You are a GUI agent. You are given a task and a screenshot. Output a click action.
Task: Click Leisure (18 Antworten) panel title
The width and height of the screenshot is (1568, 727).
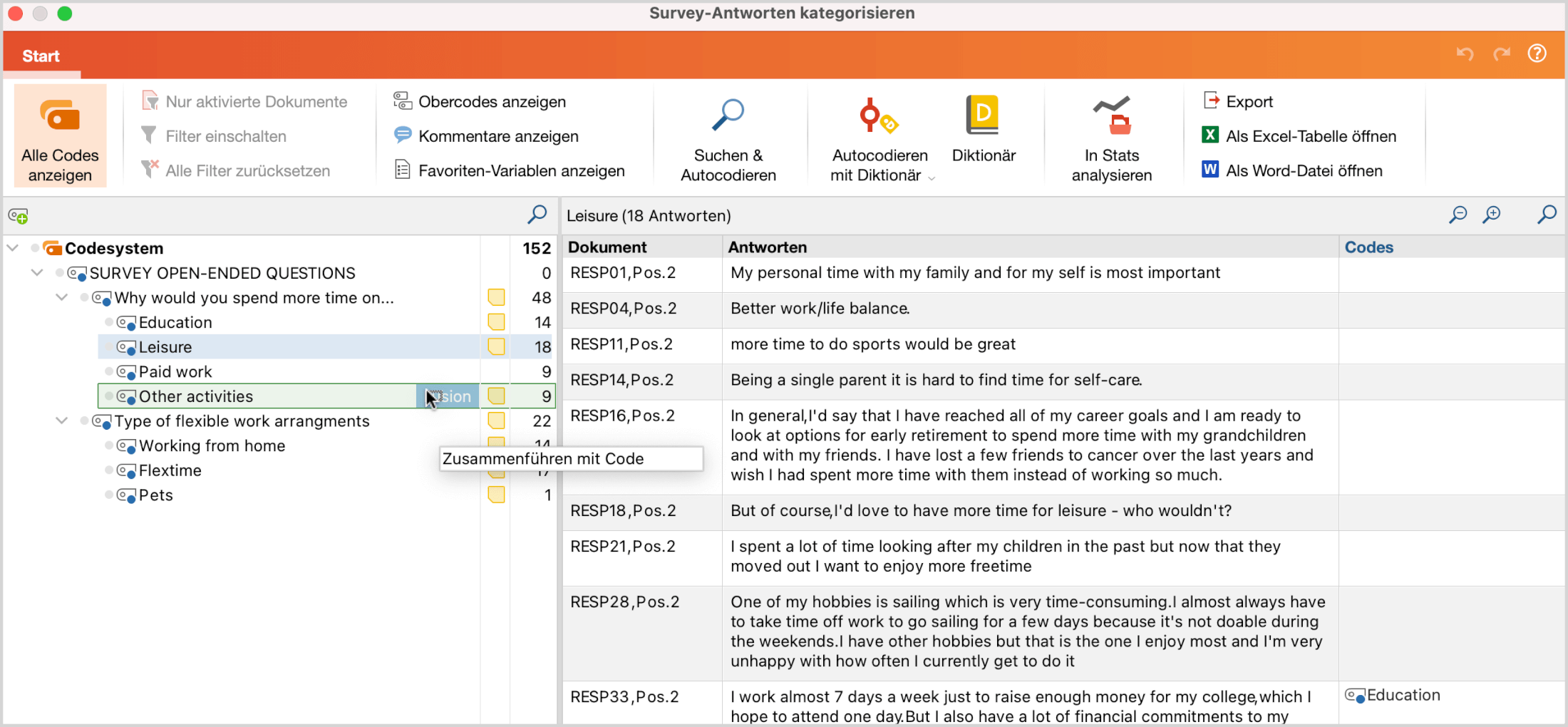(x=649, y=216)
